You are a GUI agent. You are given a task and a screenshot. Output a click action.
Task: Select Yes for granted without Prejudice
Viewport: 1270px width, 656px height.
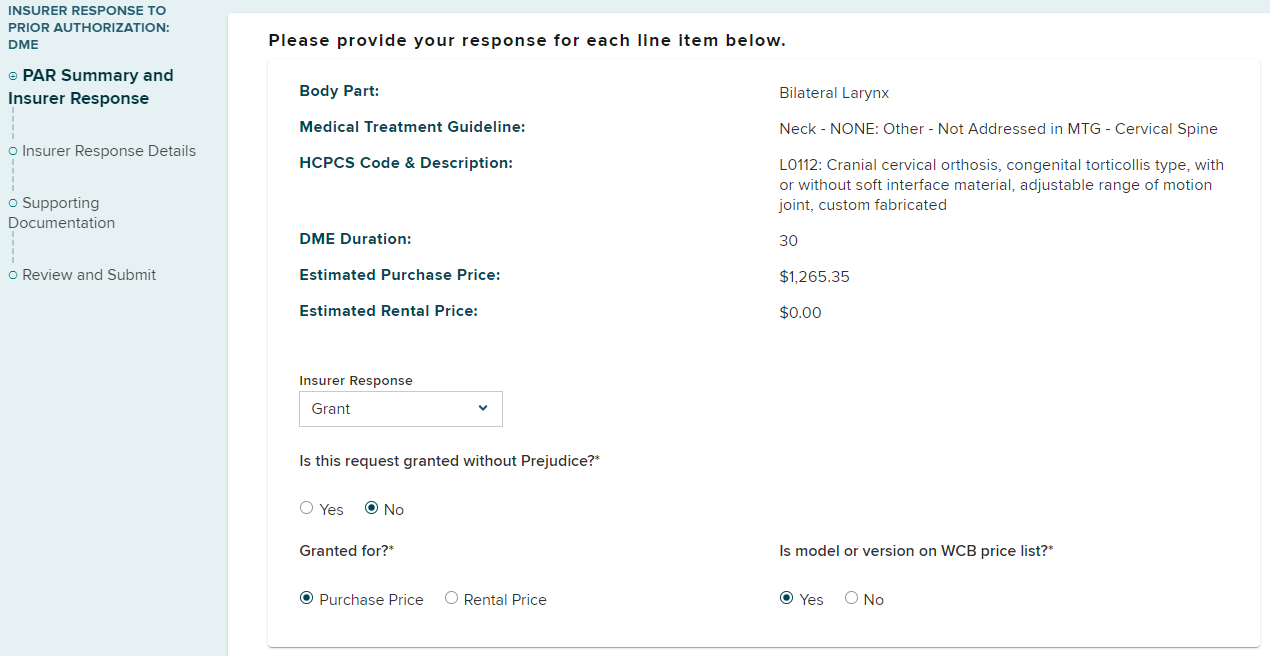307,508
